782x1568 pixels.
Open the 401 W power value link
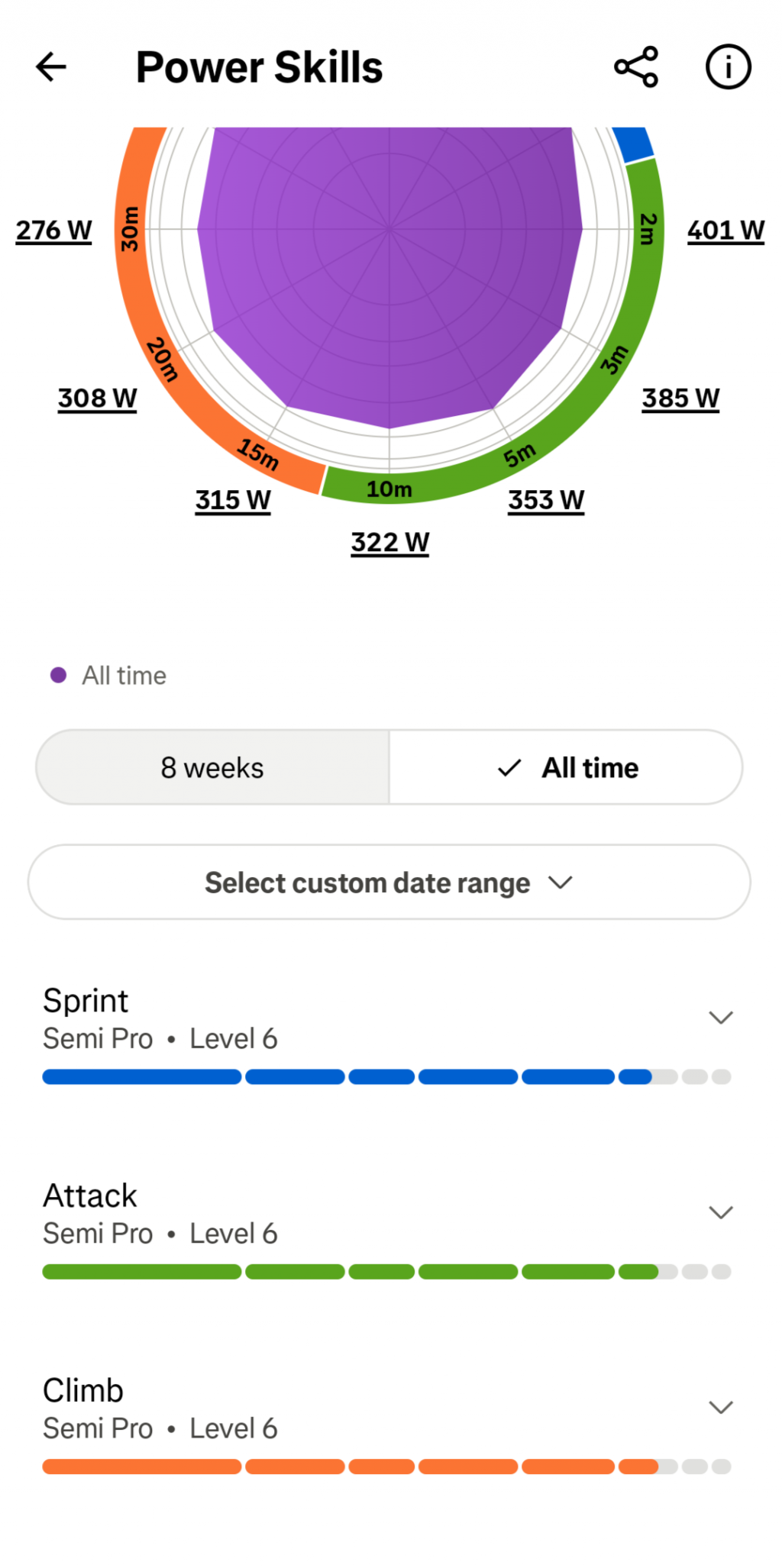pos(725,231)
